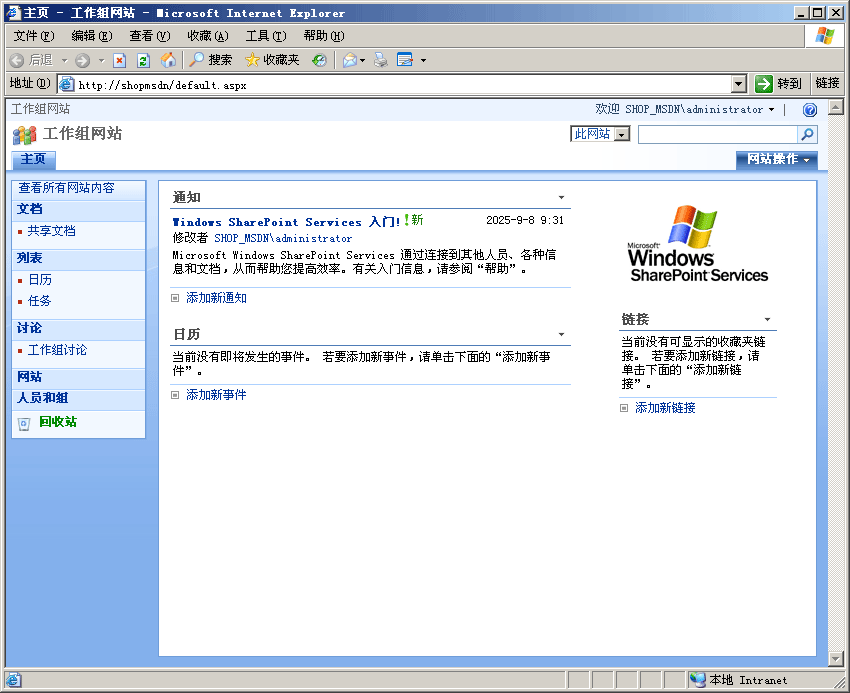Image resolution: width=850 pixels, height=693 pixels.
Task: Open the 文件 menu
Action: [x=34, y=36]
